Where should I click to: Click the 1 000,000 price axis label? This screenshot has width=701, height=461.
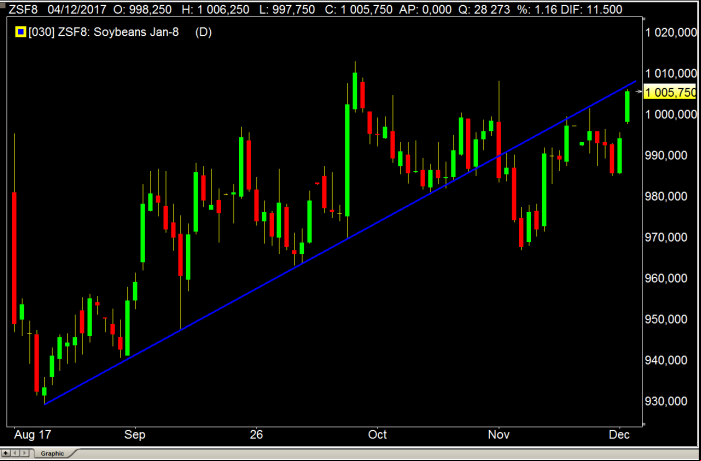[x=671, y=114]
